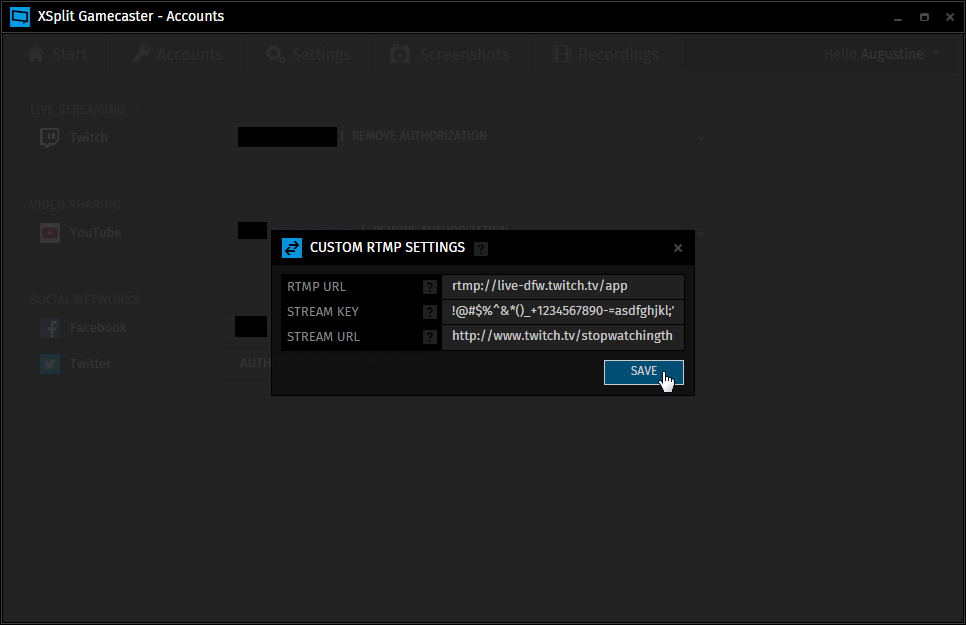Open help next to Custom RTMP Settings title
Screen dimensions: 966x625
(481, 248)
